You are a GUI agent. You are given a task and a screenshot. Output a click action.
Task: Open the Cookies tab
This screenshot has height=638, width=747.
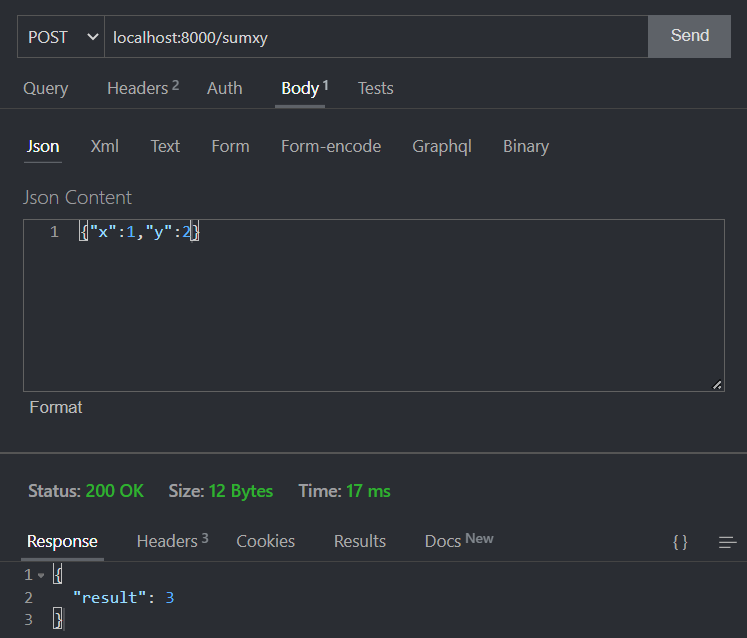[265, 541]
